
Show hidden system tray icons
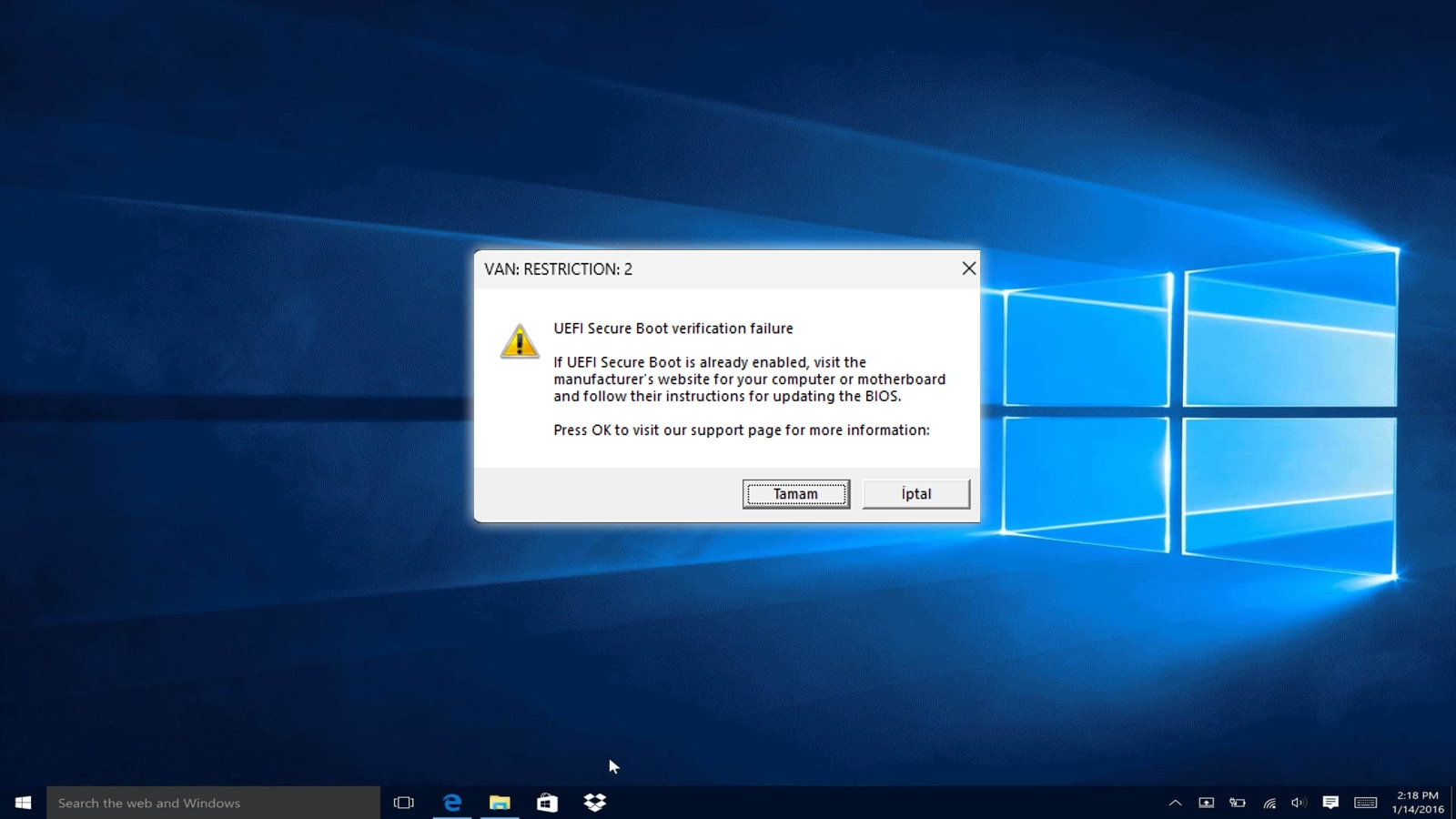(1175, 803)
